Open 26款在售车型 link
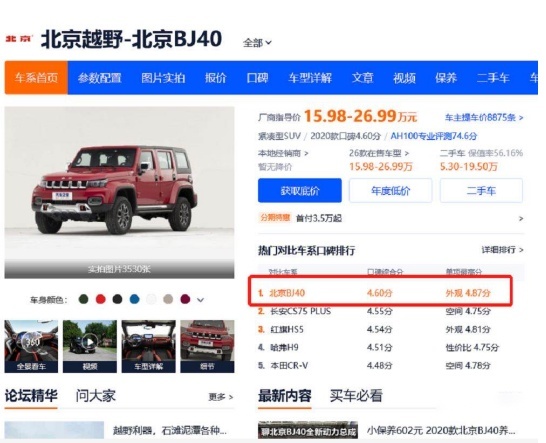 click(379, 153)
